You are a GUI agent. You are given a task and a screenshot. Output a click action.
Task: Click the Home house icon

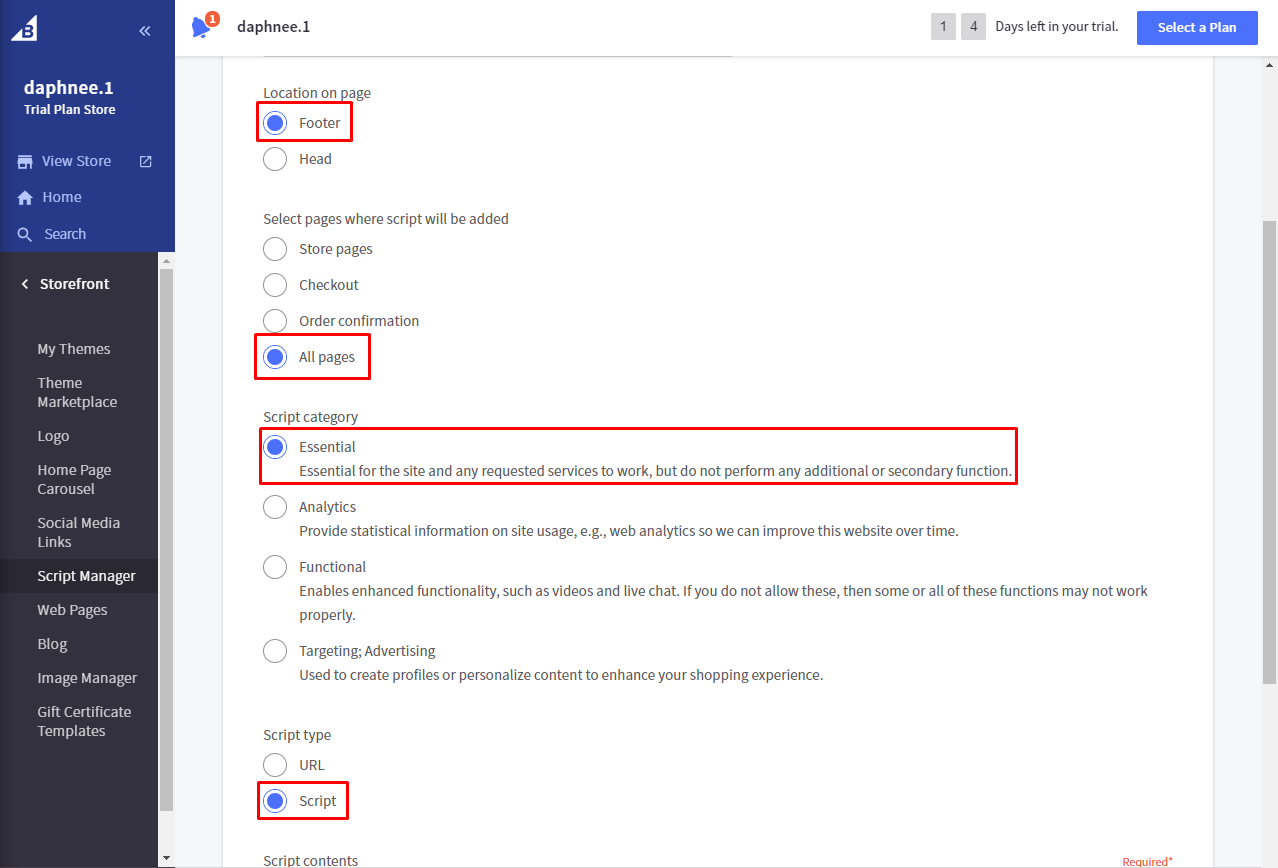click(25, 198)
